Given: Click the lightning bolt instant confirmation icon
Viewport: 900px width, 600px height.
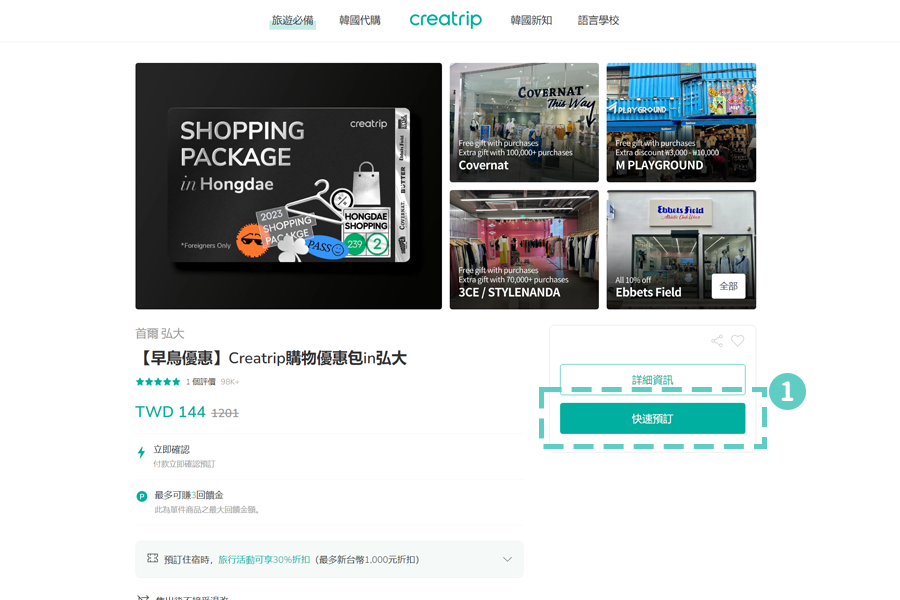Looking at the screenshot, I should (x=141, y=452).
